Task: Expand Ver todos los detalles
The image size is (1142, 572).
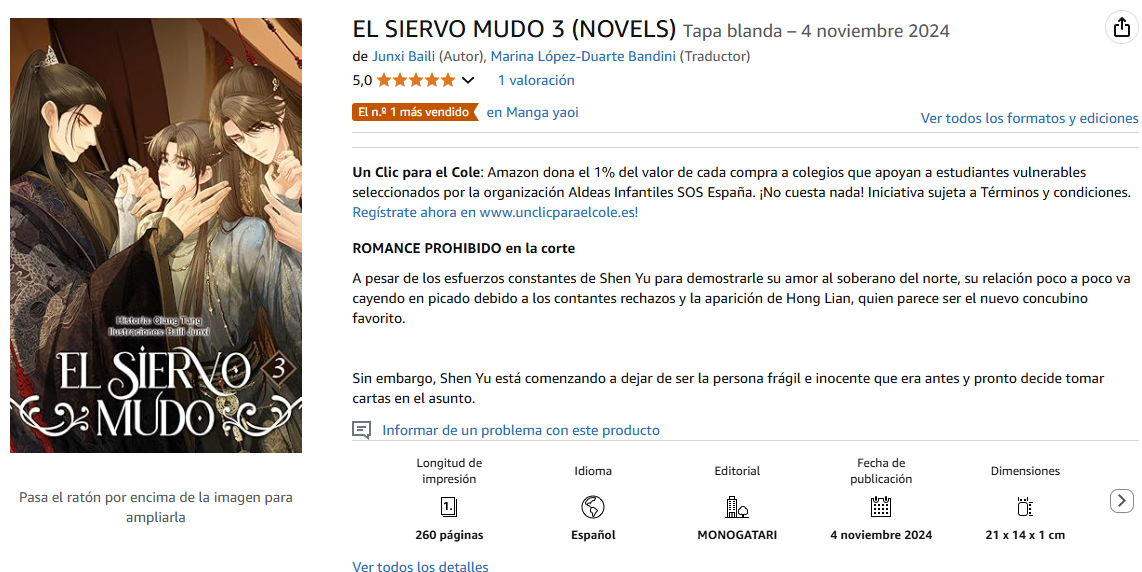Action: pyautogui.click(x=420, y=566)
